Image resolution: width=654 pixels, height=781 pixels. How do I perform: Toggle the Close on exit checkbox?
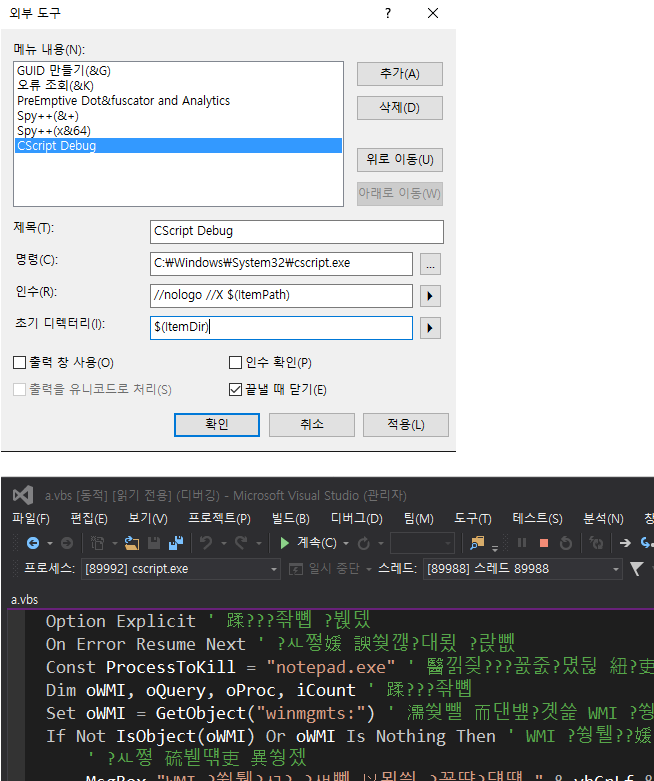(235, 390)
